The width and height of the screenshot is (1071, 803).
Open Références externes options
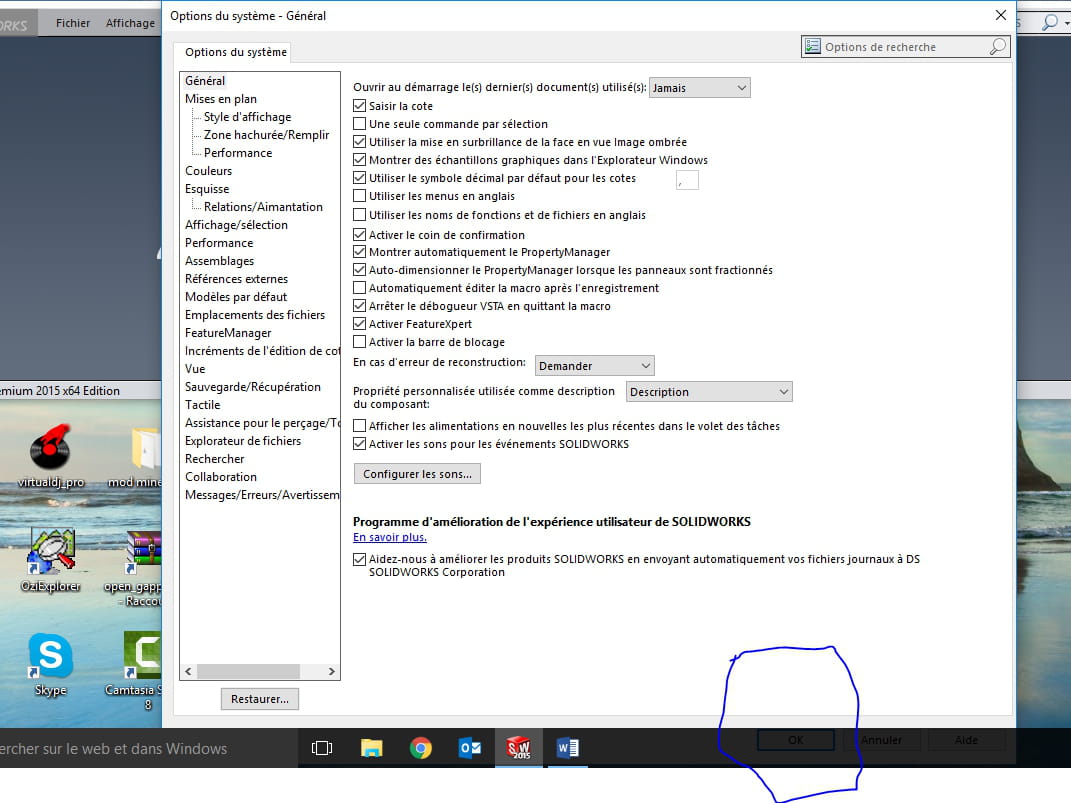236,279
